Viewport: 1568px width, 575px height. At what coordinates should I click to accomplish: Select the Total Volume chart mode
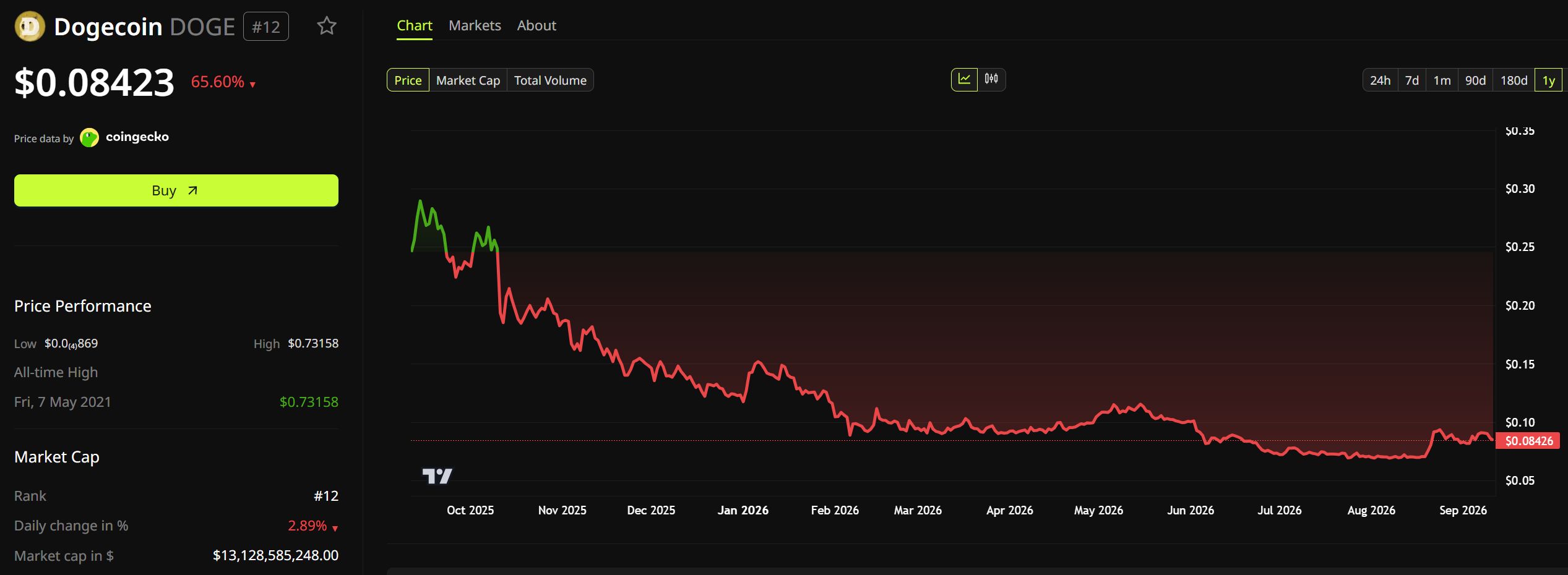click(550, 80)
